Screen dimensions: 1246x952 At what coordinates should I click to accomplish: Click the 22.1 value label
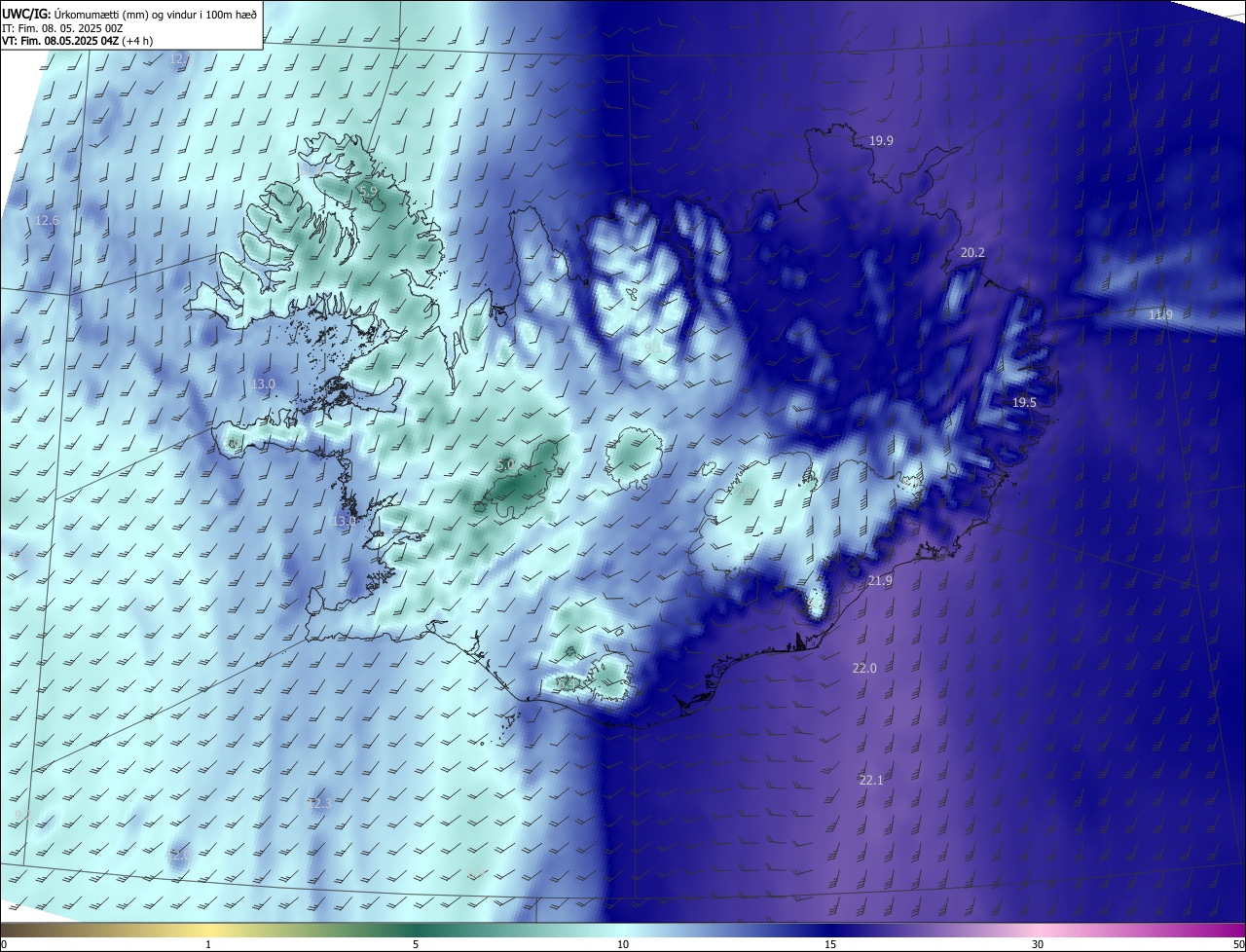tap(871, 780)
